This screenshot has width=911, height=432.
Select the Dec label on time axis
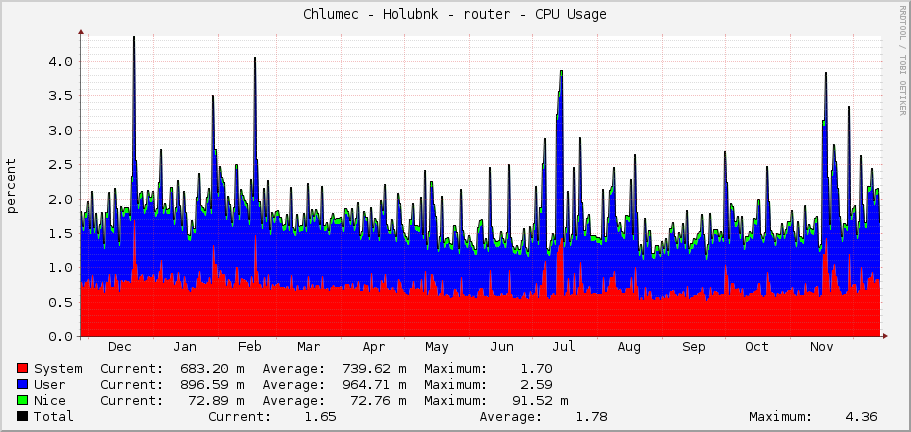(x=120, y=347)
